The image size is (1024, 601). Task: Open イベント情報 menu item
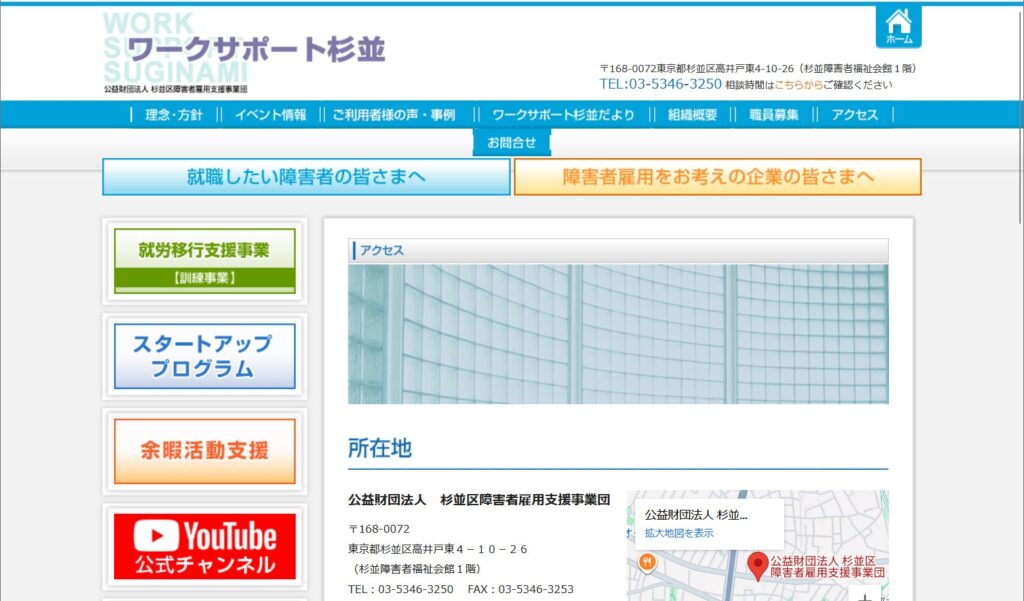pos(270,115)
